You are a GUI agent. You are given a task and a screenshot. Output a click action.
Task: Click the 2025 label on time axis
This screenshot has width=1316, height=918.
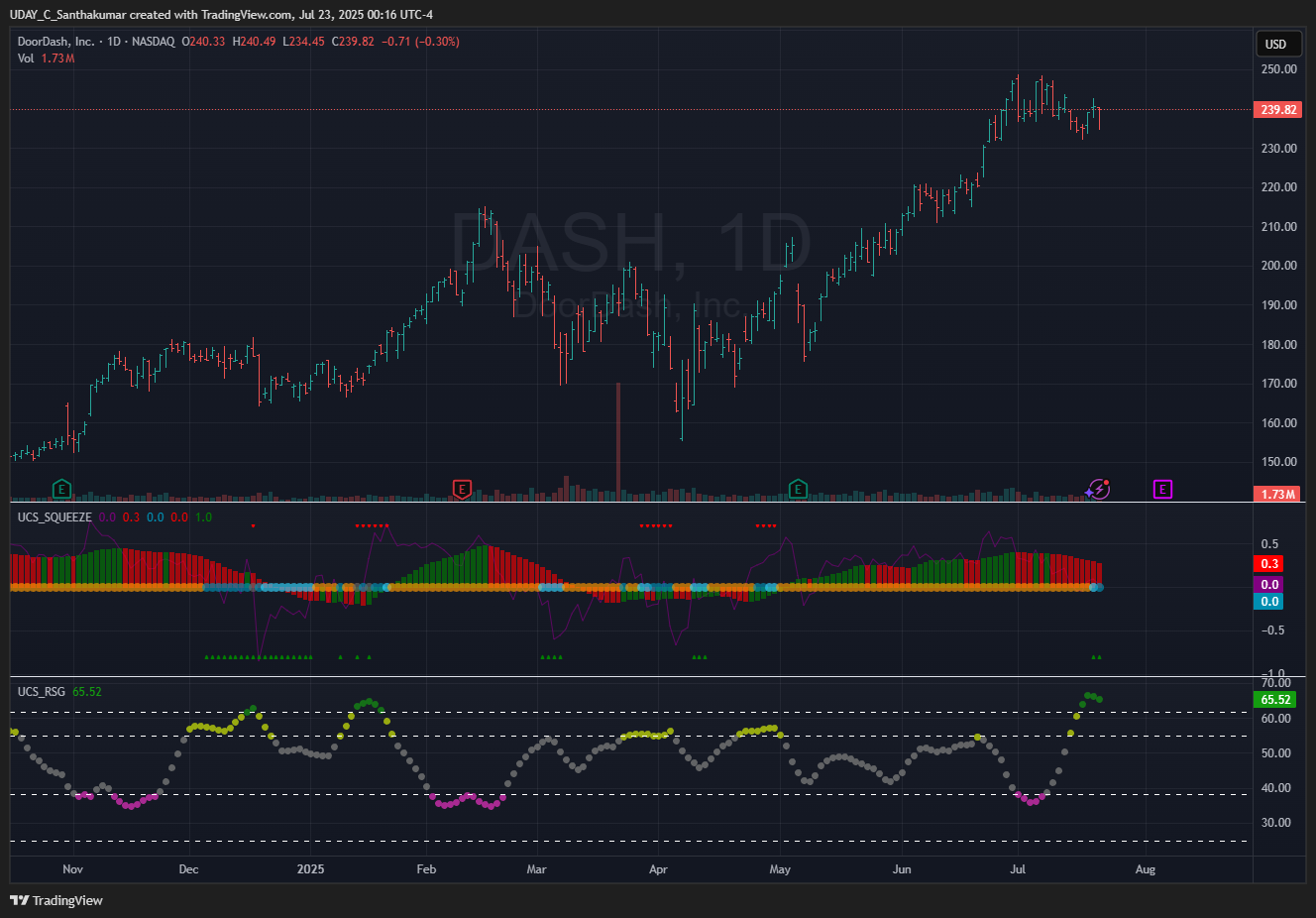pos(310,869)
